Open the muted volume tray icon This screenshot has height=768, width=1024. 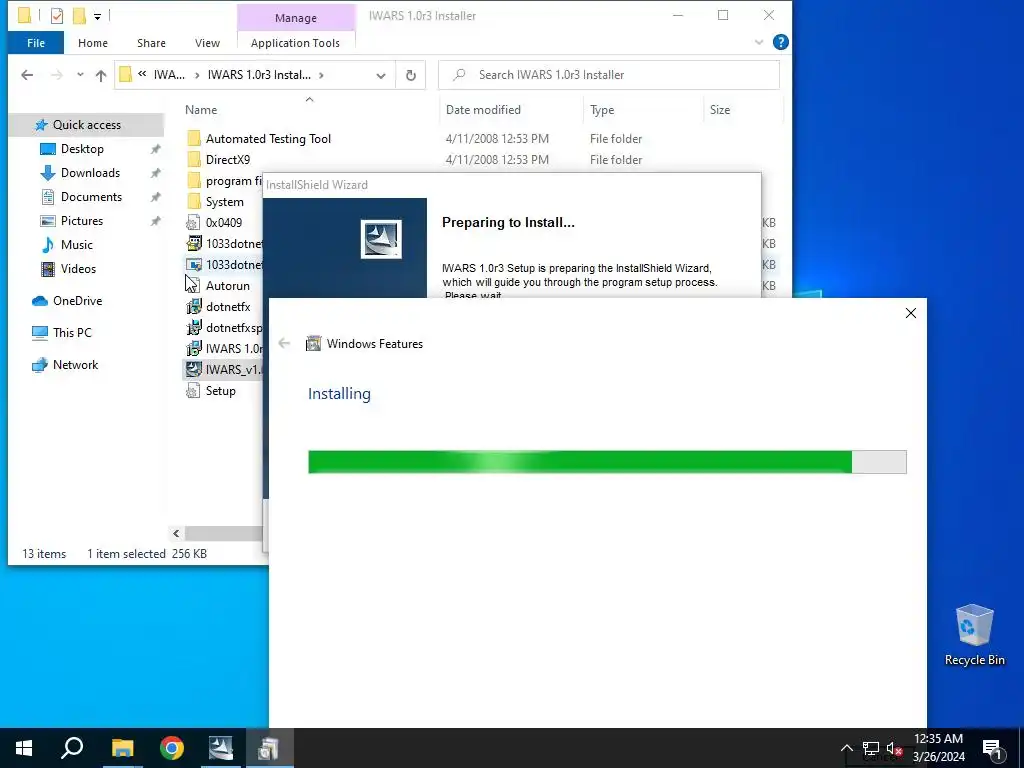pyautogui.click(x=894, y=748)
